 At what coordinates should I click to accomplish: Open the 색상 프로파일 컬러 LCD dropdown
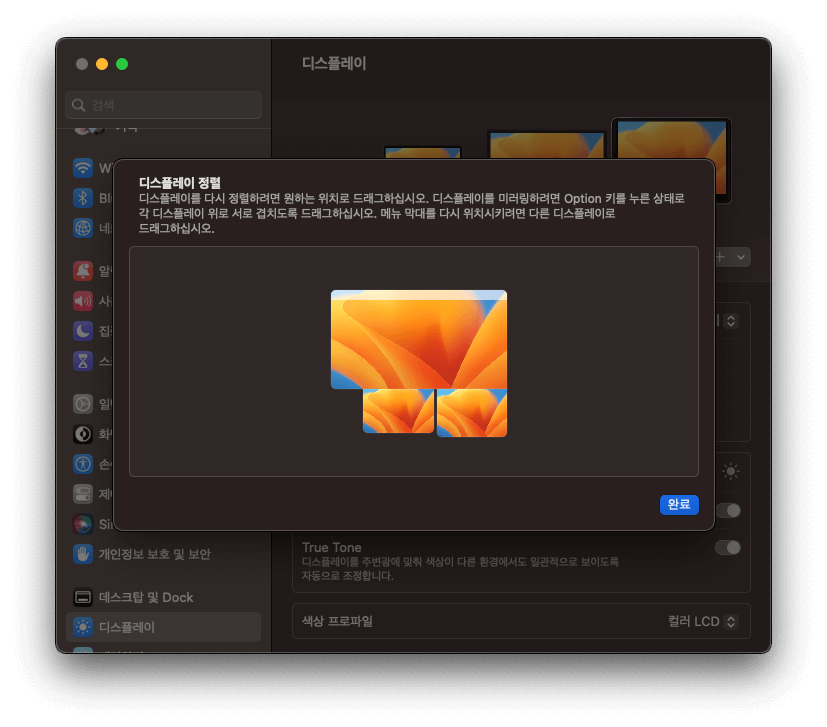(x=703, y=621)
